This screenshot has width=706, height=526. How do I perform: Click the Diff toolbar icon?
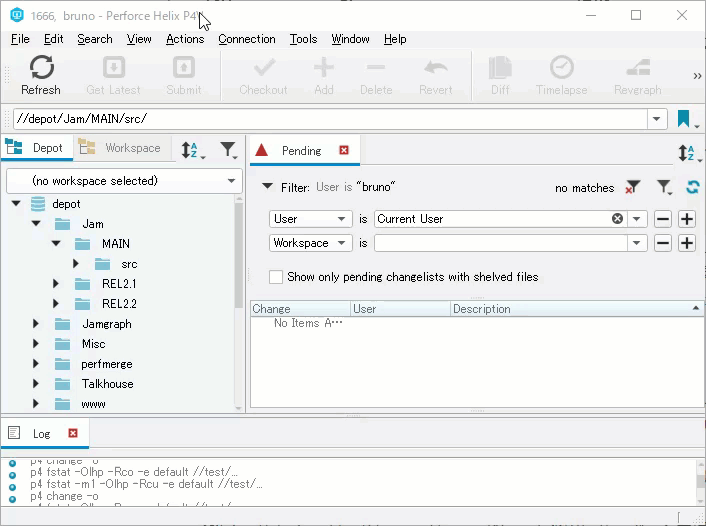[500, 68]
